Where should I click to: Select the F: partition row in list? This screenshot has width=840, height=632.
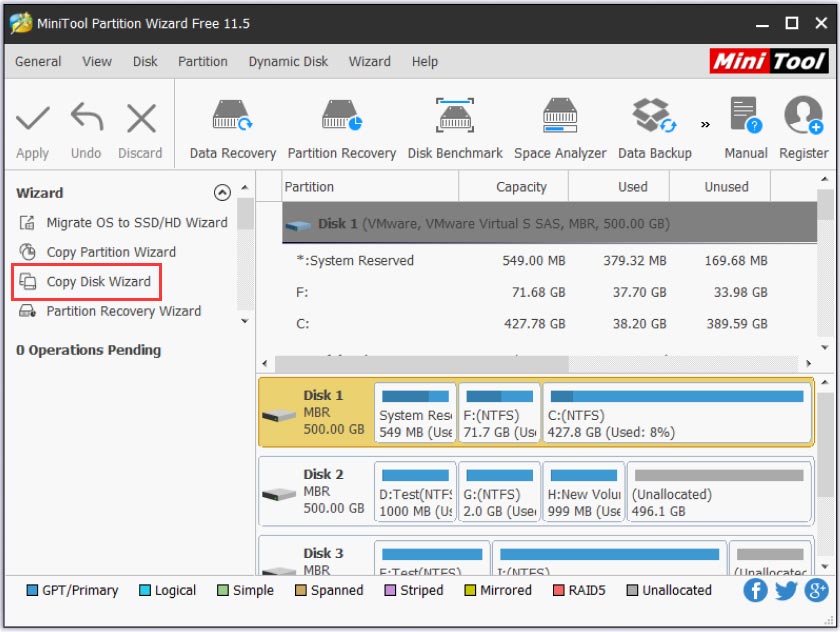pos(550,292)
